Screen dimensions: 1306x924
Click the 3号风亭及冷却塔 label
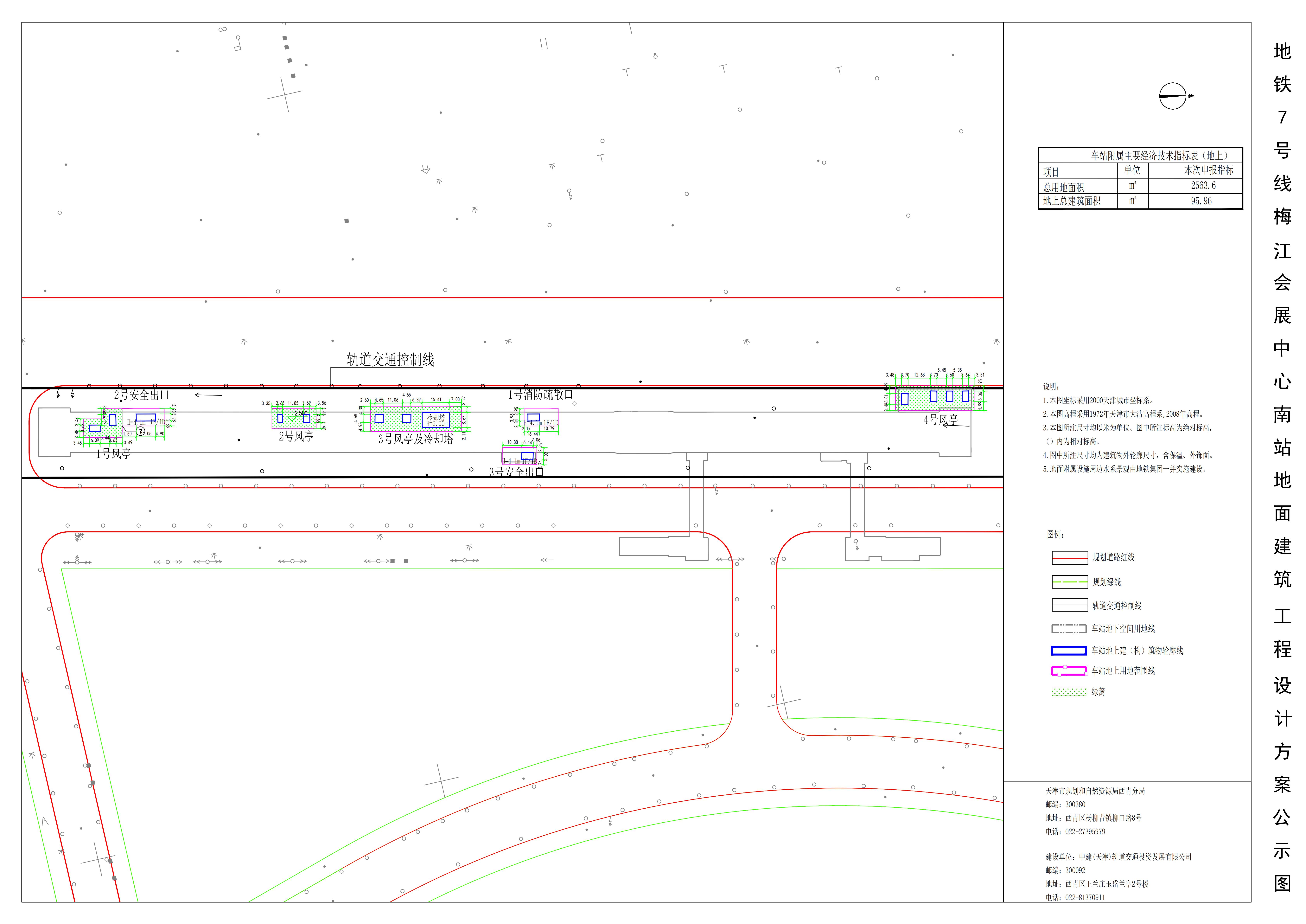click(x=416, y=439)
